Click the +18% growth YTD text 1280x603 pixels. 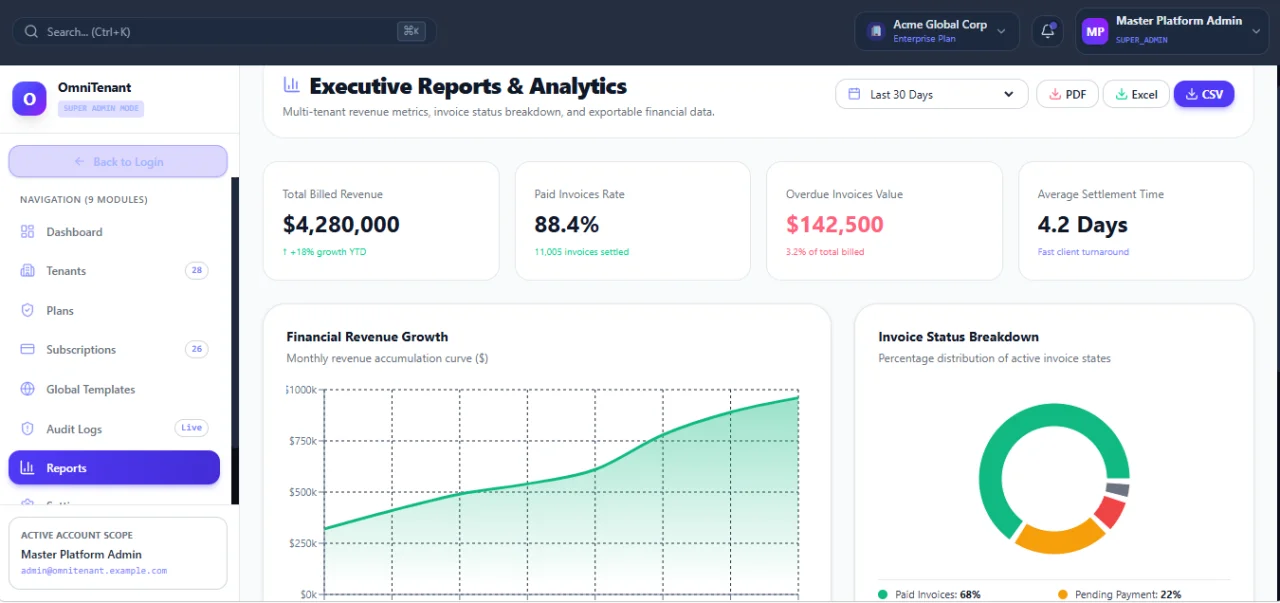(325, 252)
